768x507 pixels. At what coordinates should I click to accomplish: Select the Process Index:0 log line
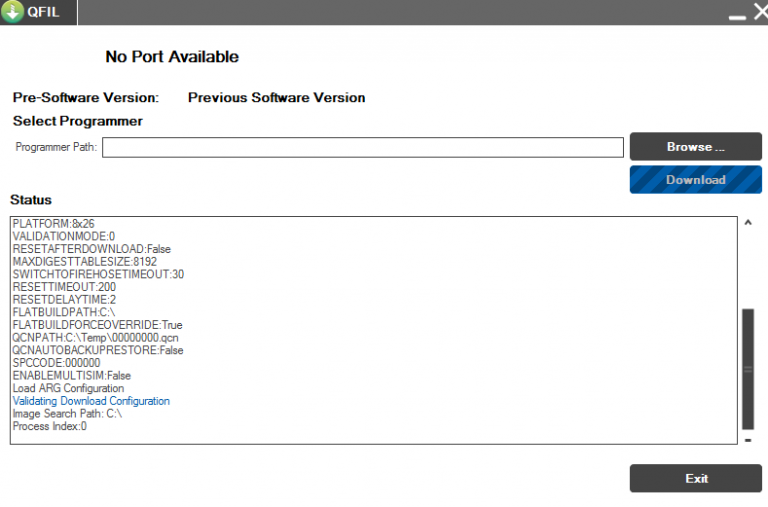click(x=49, y=426)
